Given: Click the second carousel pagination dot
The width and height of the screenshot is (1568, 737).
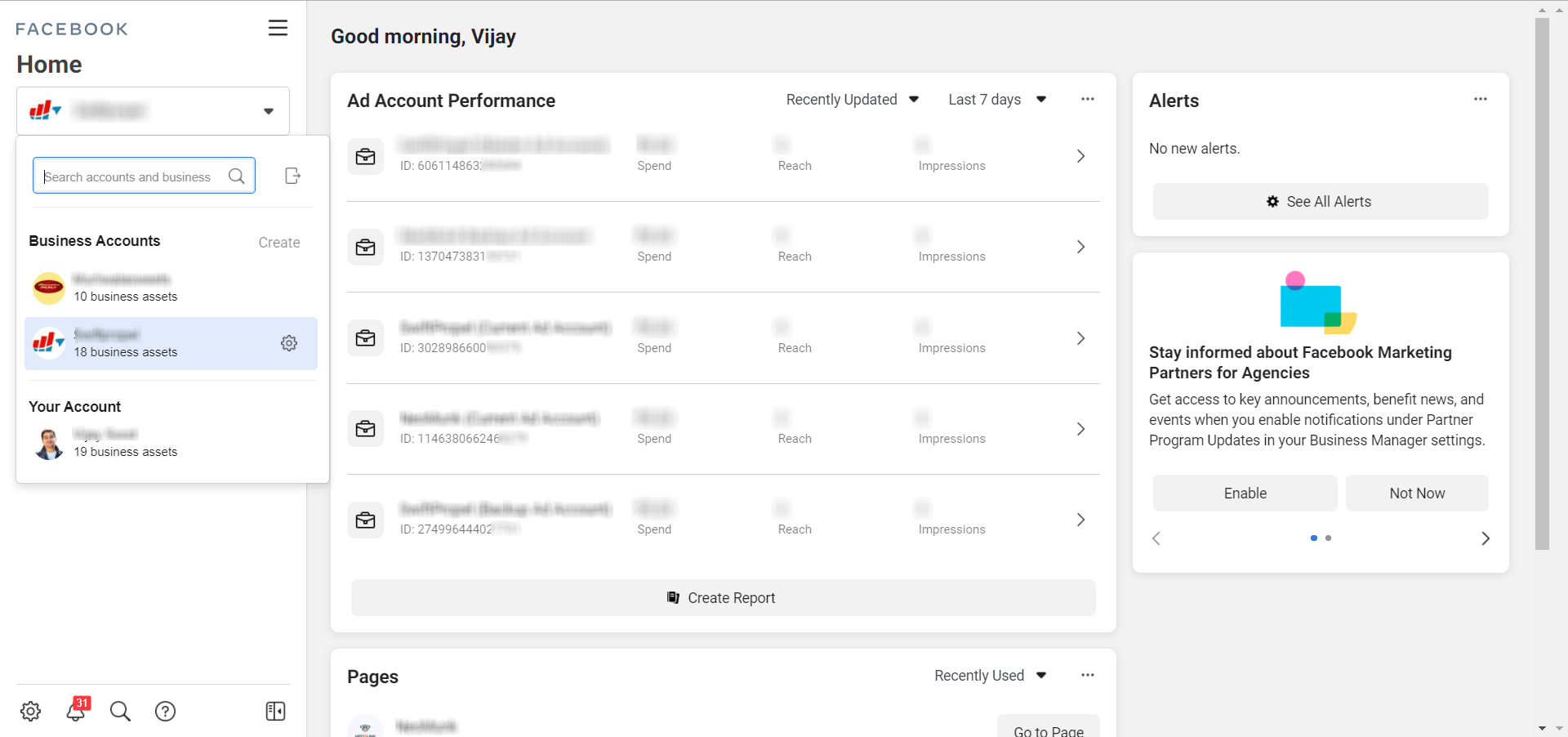Looking at the screenshot, I should pos(1329,538).
